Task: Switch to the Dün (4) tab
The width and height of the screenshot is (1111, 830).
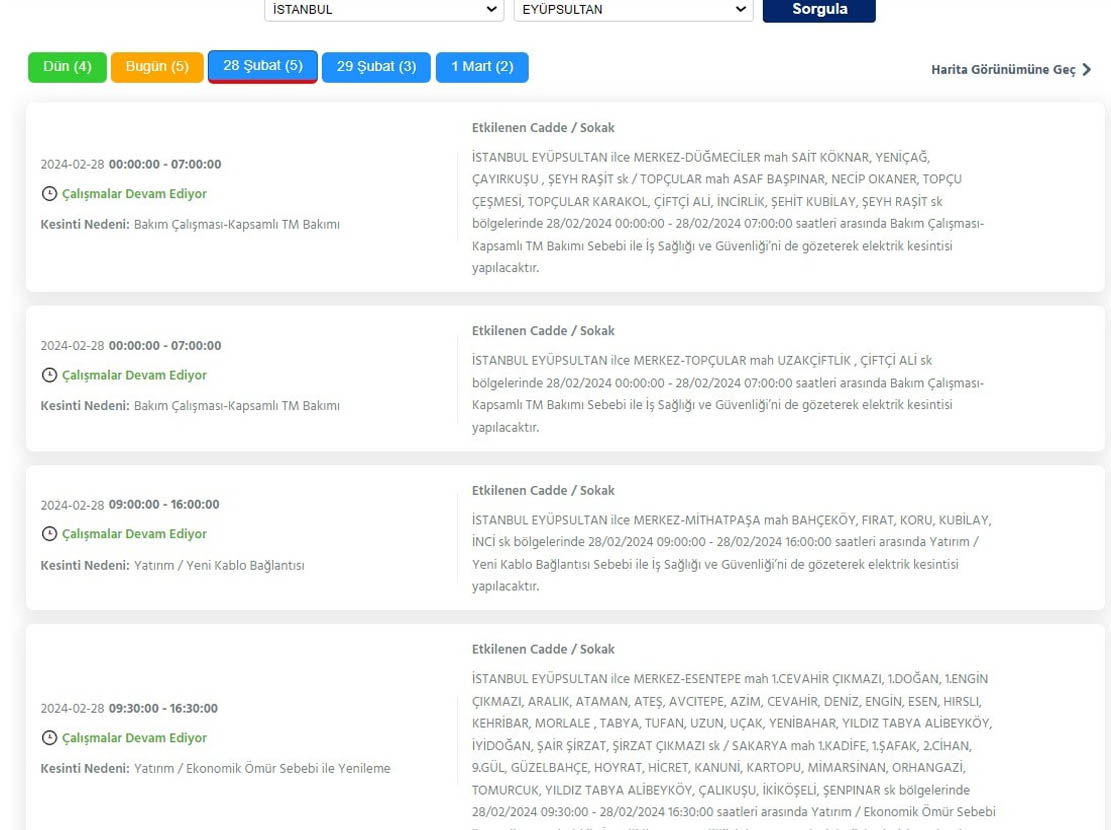Action: [67, 67]
